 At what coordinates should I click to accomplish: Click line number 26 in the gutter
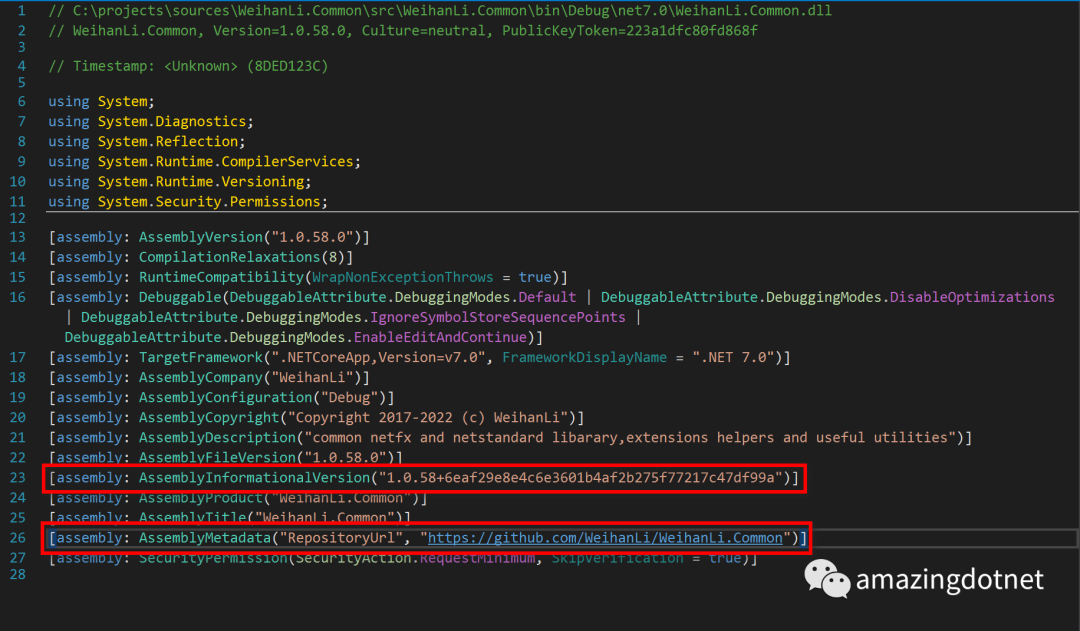click(17, 537)
